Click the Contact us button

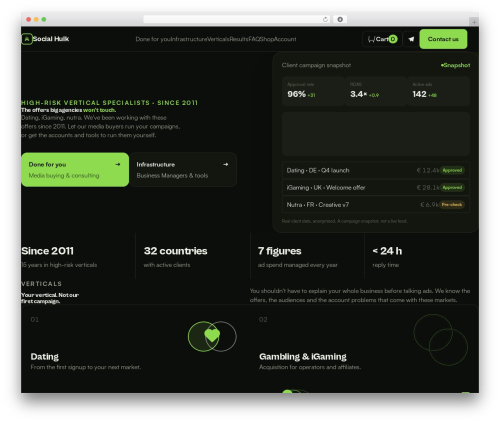coord(443,39)
